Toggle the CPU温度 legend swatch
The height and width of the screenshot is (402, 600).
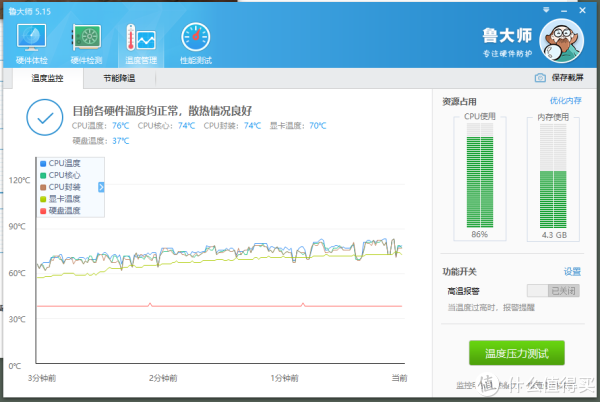tap(43, 163)
